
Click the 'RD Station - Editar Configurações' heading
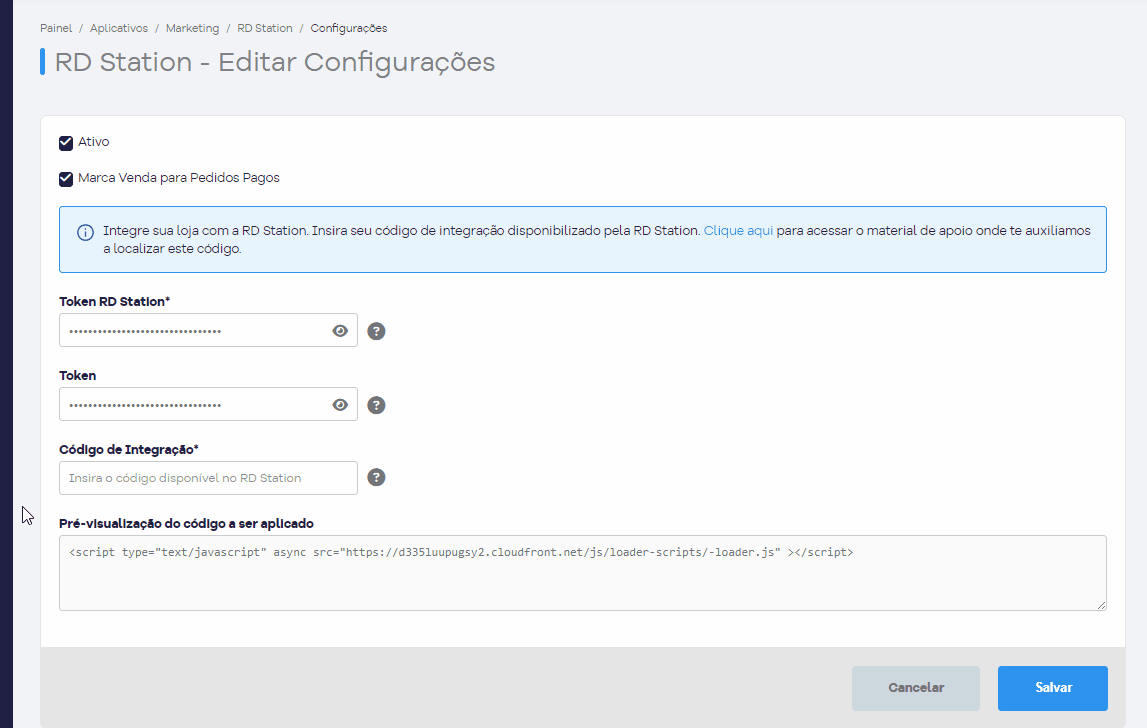pyautogui.click(x=275, y=62)
